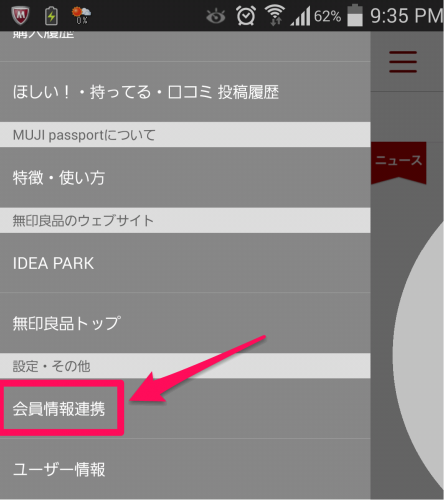Select 会員情報連携 menu item
This screenshot has width=444, height=500.
185,408
